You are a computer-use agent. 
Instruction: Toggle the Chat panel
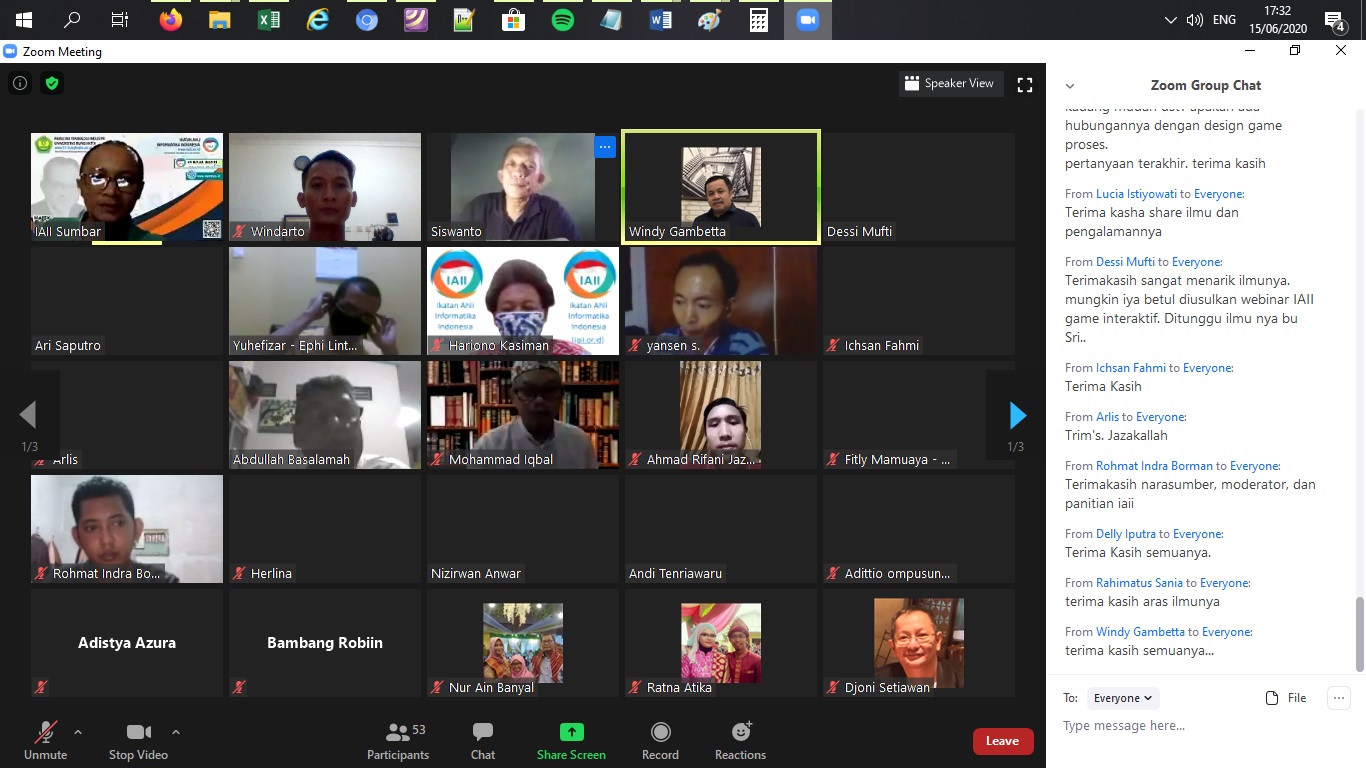(483, 741)
